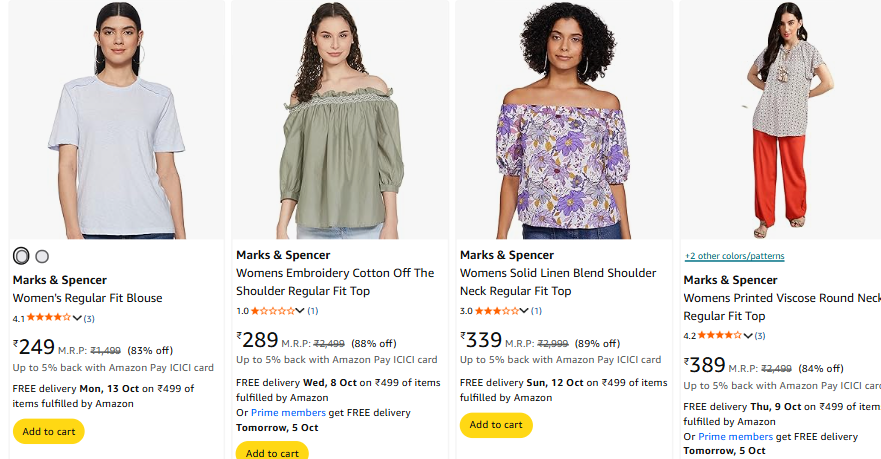Click the 4.2 star rating of Printed Viscose Top
Viewport: 881px width, 459px height.
(x=720, y=336)
